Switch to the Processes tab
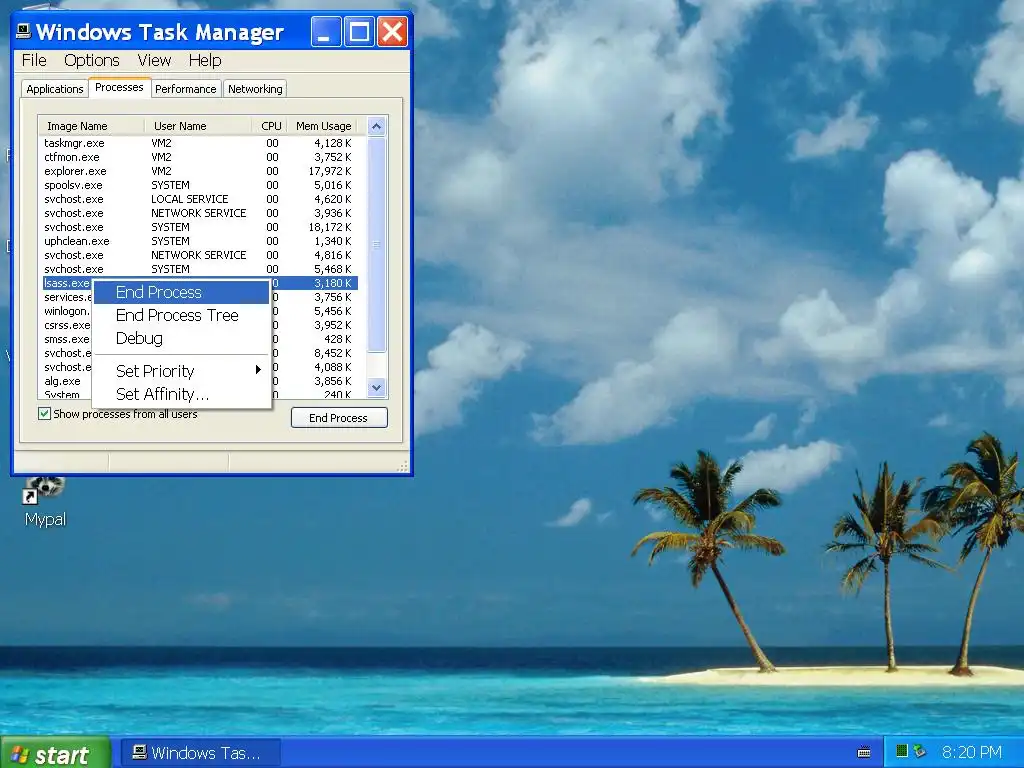Viewport: 1024px width, 768px height. click(119, 88)
